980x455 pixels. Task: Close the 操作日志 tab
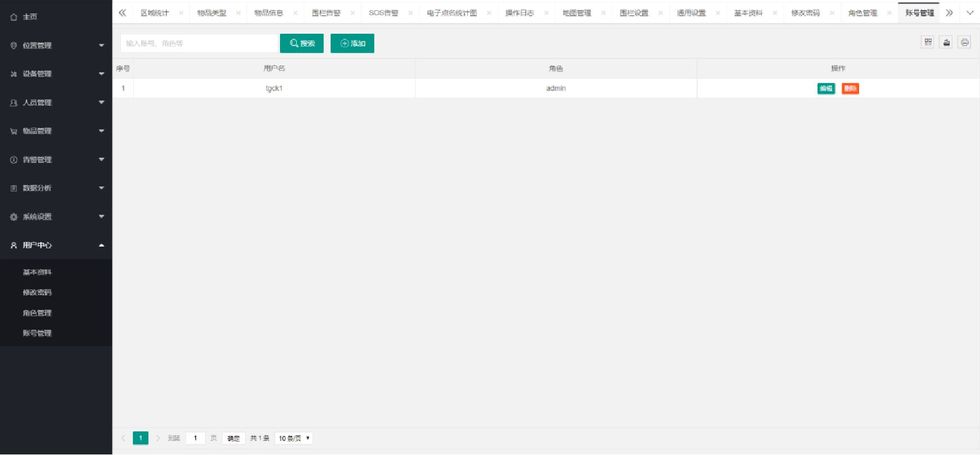click(x=545, y=14)
